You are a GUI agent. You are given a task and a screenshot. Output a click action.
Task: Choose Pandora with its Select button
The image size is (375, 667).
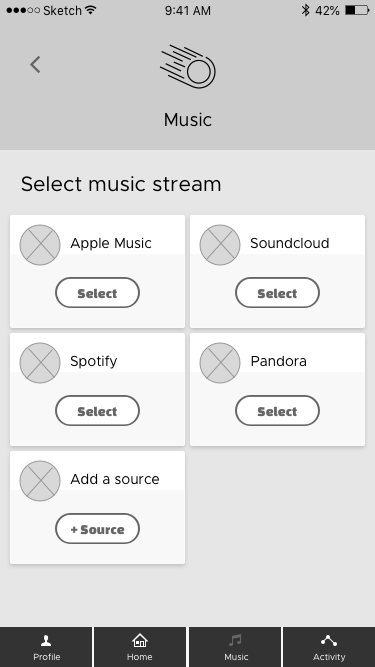pos(277,410)
